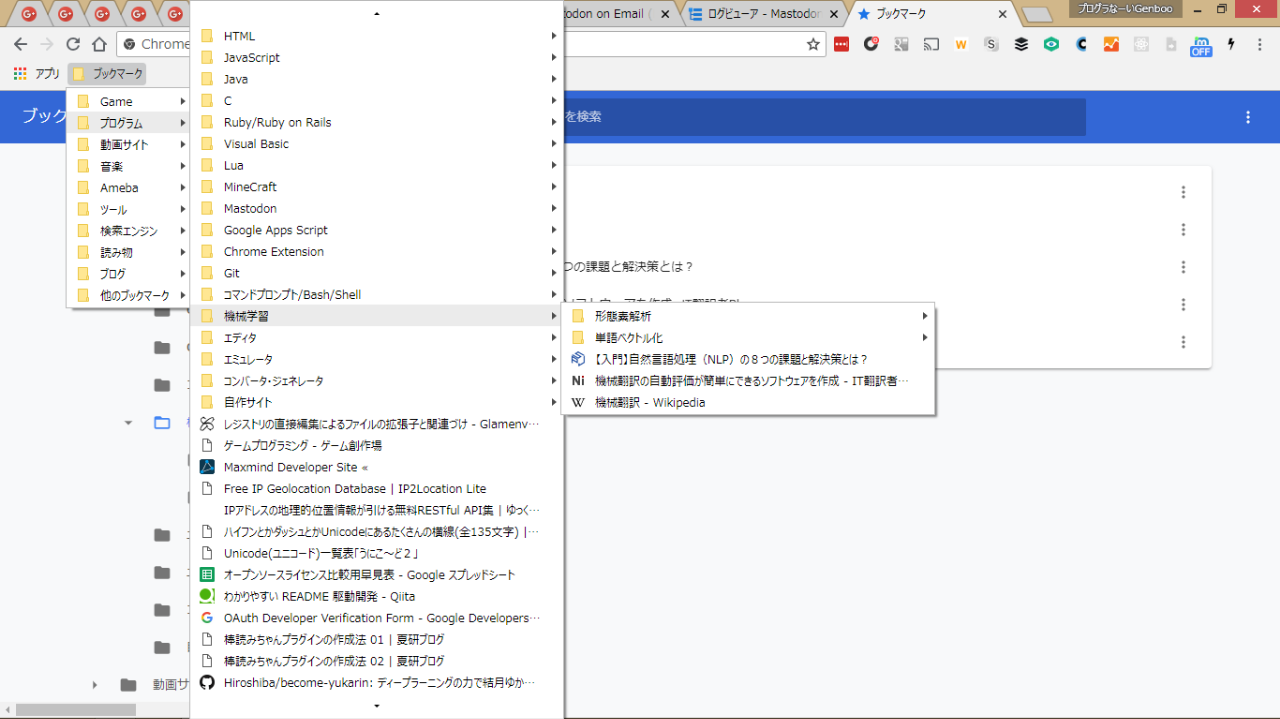Open the Chrome Extension bookmark folder
The width and height of the screenshot is (1280, 719).
coord(273,252)
